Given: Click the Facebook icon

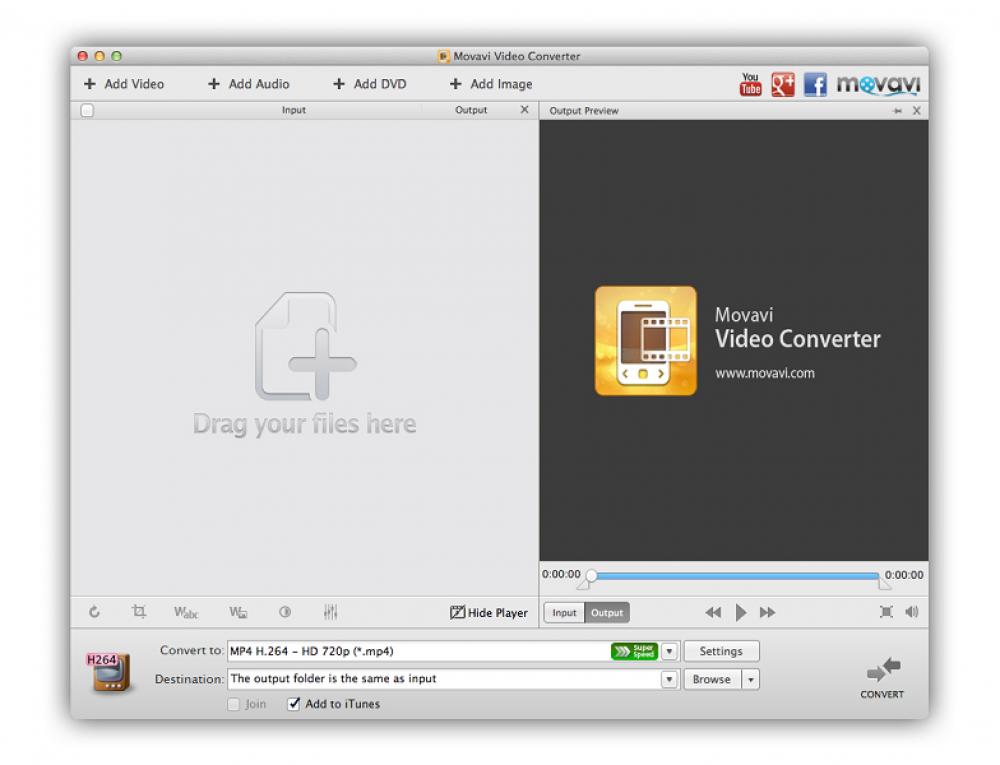Looking at the screenshot, I should [x=816, y=84].
